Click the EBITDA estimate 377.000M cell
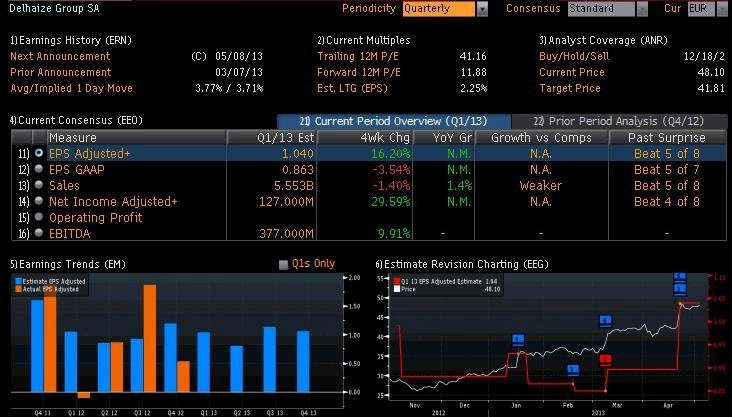The image size is (732, 417). pos(271,233)
